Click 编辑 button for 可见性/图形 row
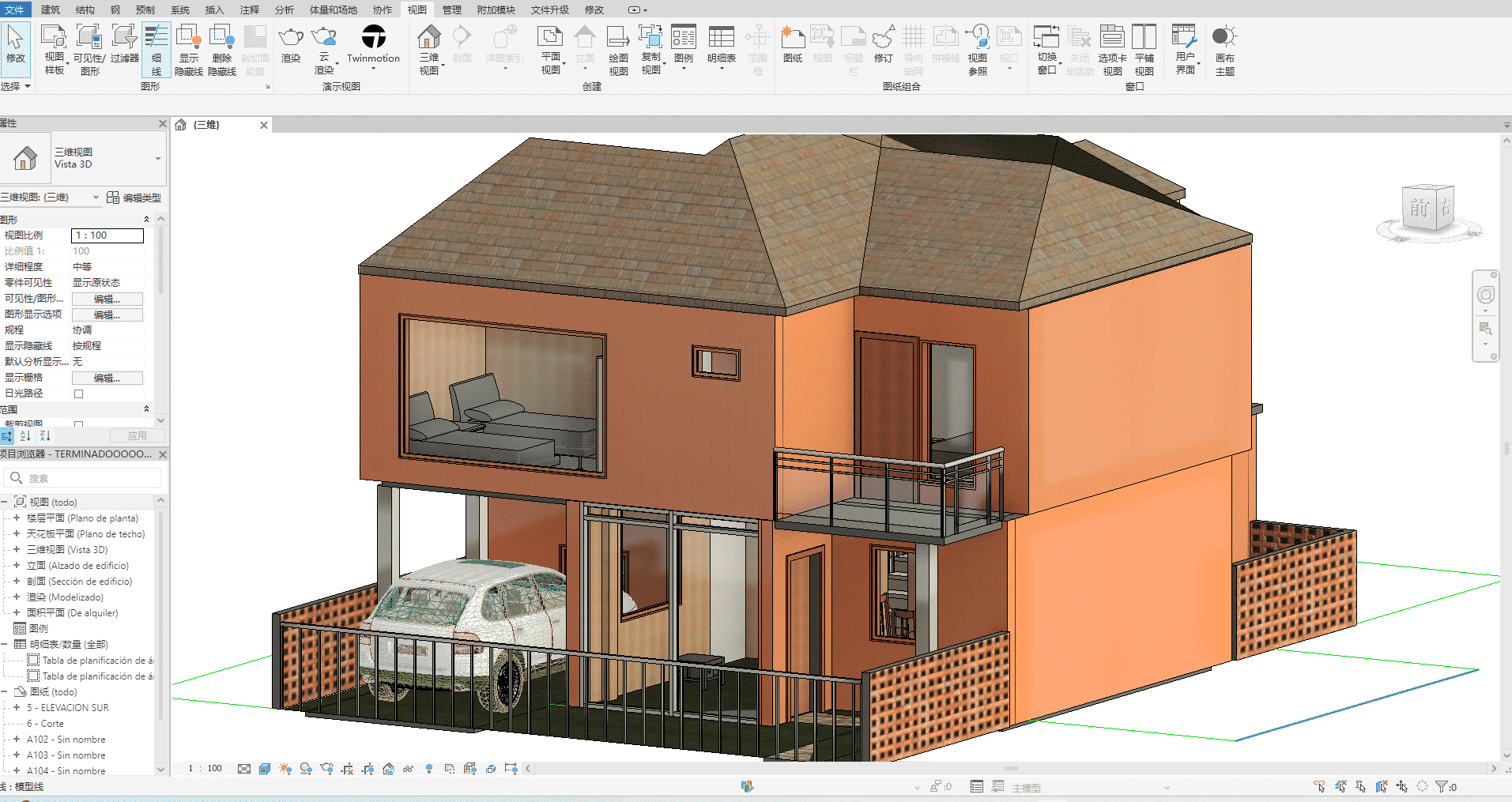Image resolution: width=1512 pixels, height=802 pixels. pyautogui.click(x=107, y=299)
